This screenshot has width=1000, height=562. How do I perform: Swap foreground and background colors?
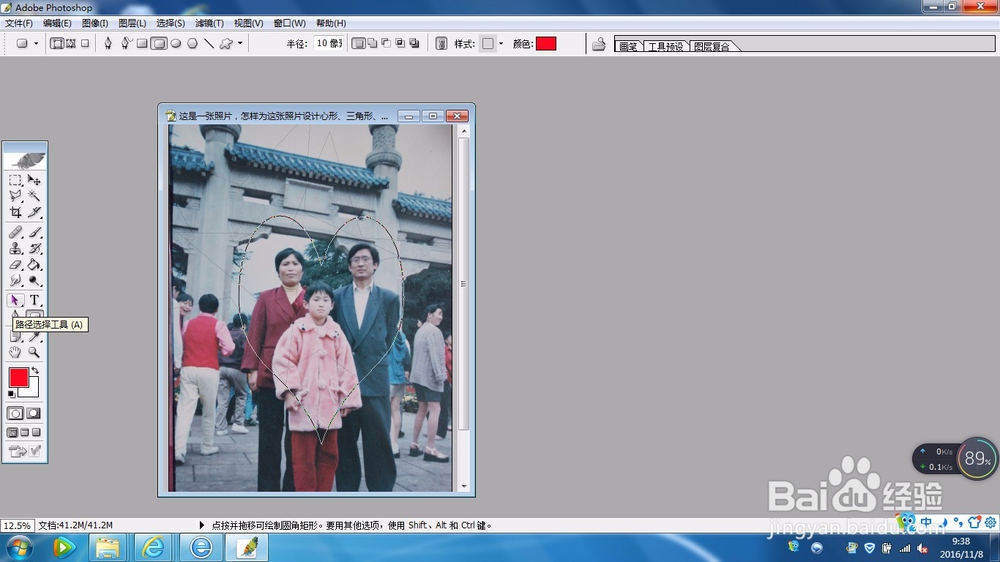35,371
